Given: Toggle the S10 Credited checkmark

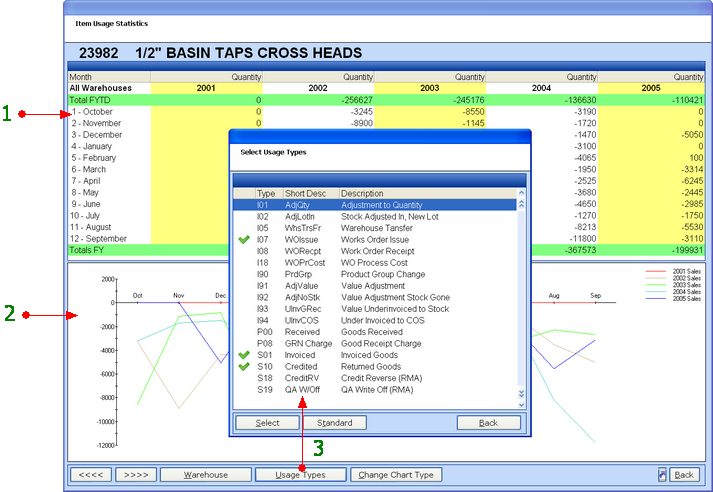Looking at the screenshot, I should pyautogui.click(x=244, y=366).
